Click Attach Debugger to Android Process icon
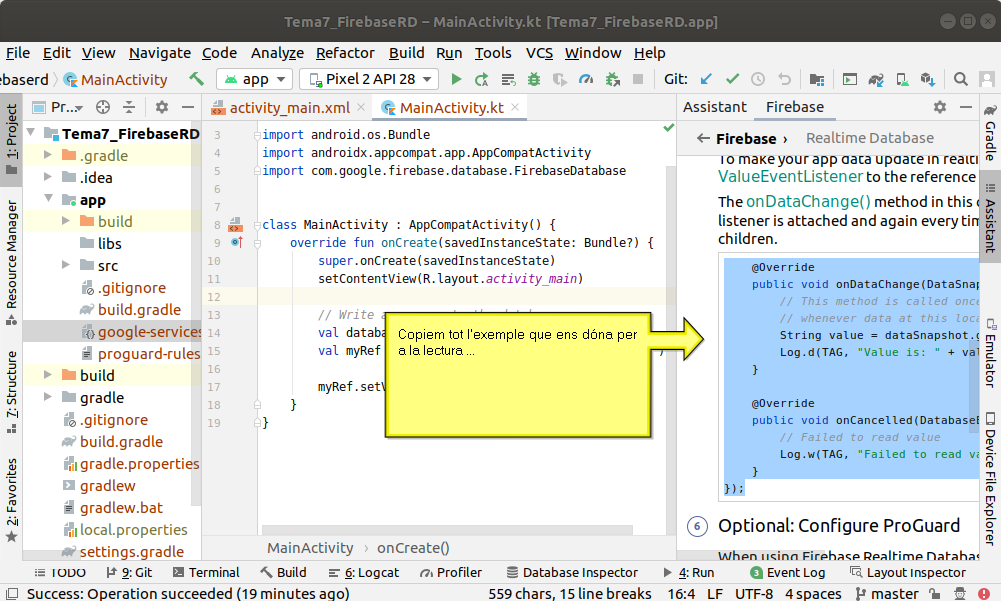Screen dimensions: 1001x601 (612, 79)
